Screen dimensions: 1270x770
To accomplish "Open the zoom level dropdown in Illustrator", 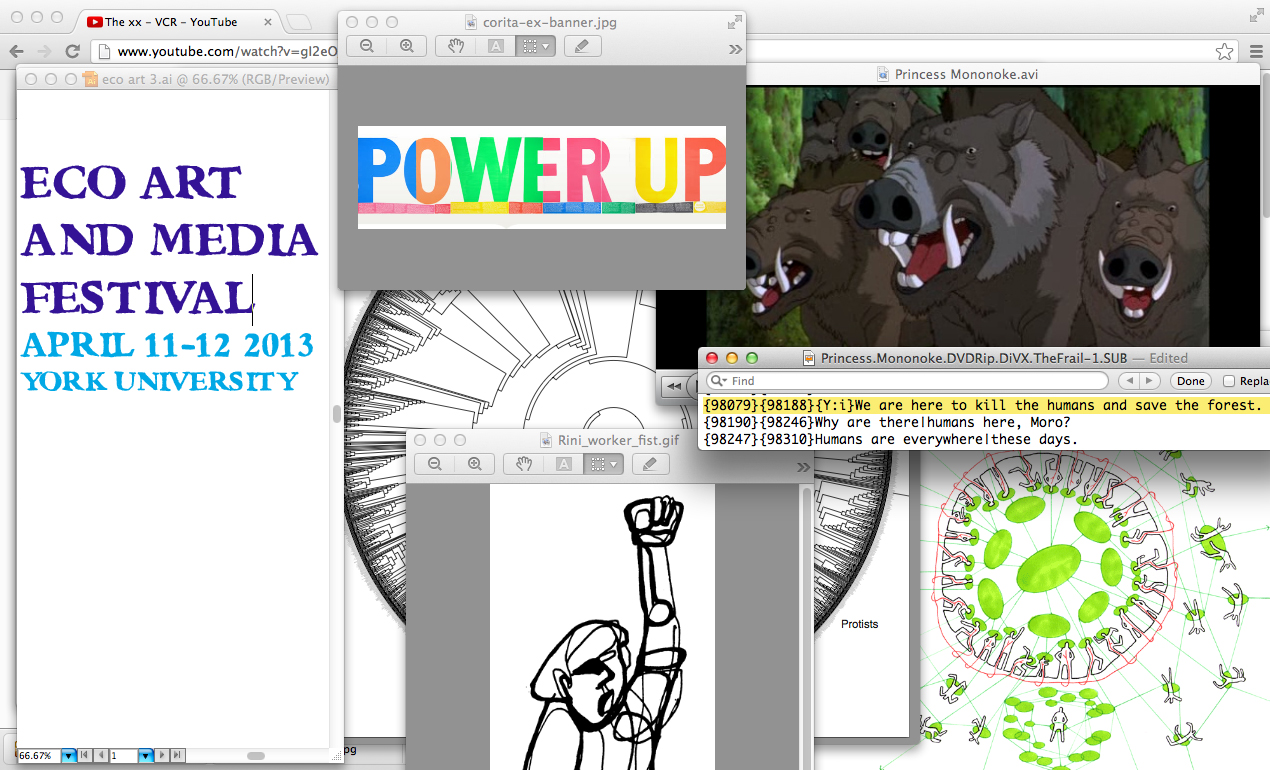I will point(68,756).
